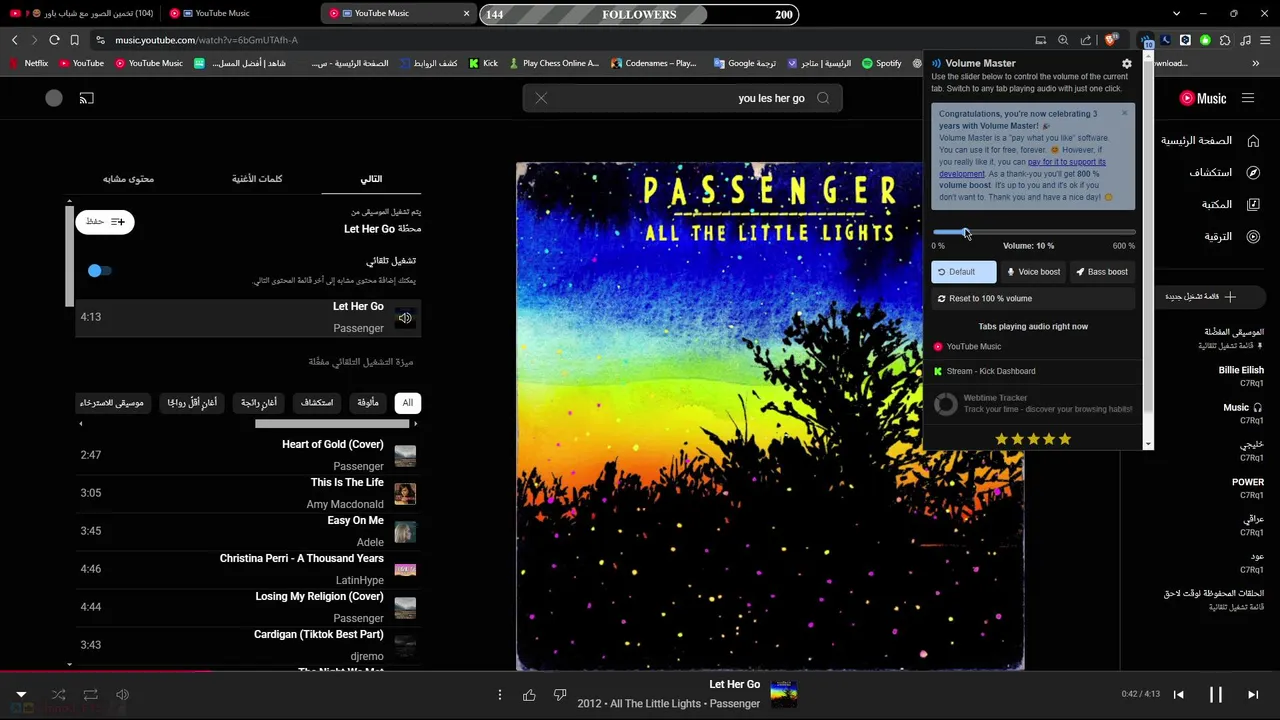Close the Volume Master congratulations notice

click(x=1124, y=113)
